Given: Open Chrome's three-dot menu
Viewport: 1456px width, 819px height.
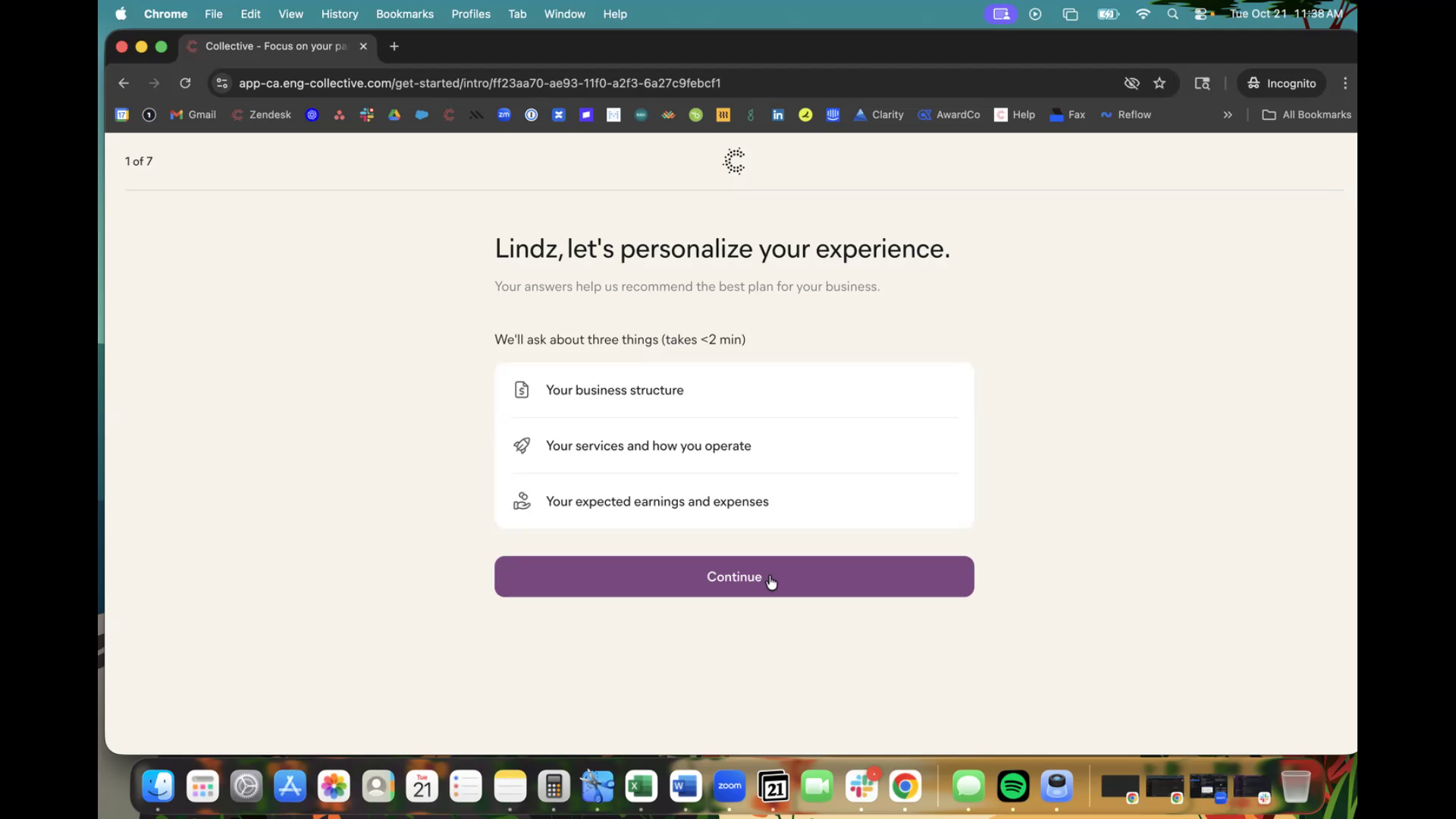Looking at the screenshot, I should coord(1345,83).
